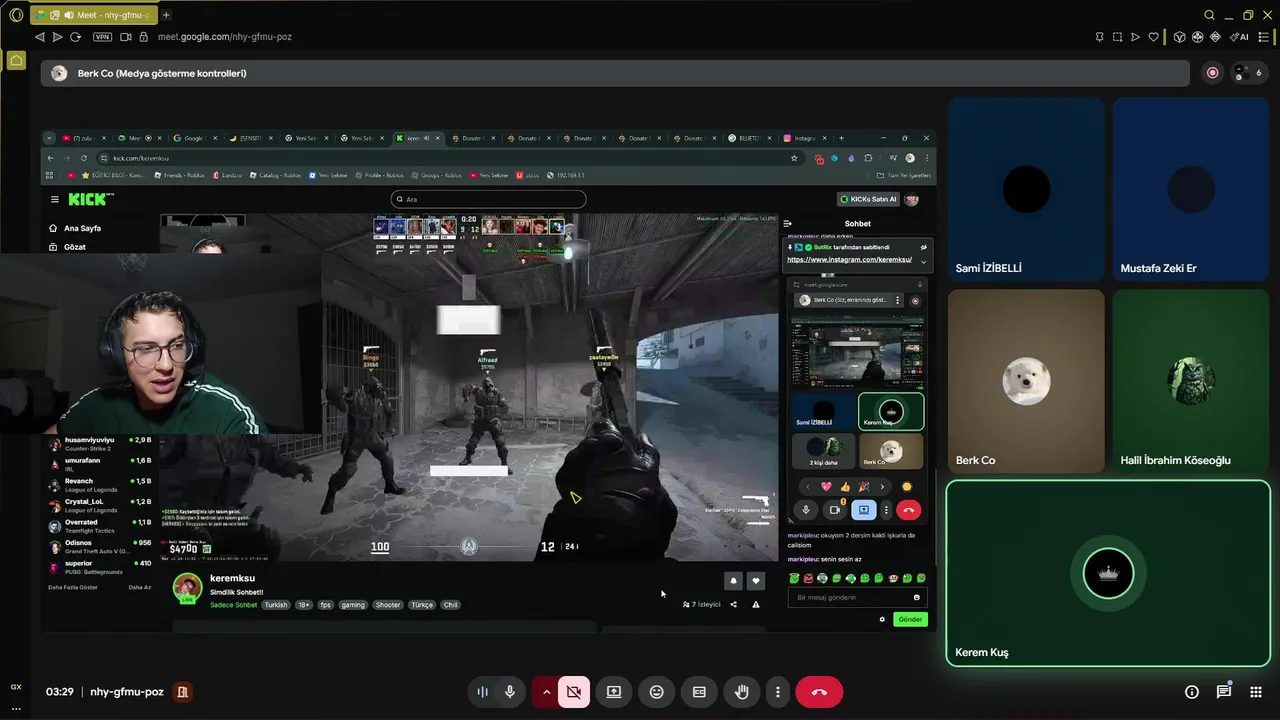
Task: Click Berk Co media presentation controls bar
Action: coord(616,73)
